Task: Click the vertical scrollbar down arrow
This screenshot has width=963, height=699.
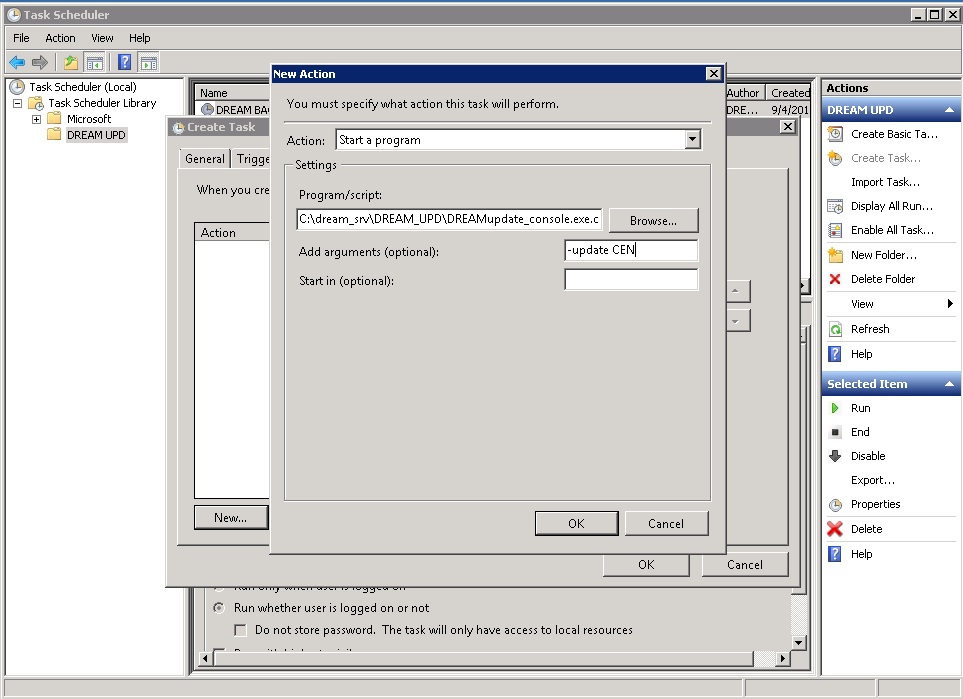Action: click(x=798, y=642)
